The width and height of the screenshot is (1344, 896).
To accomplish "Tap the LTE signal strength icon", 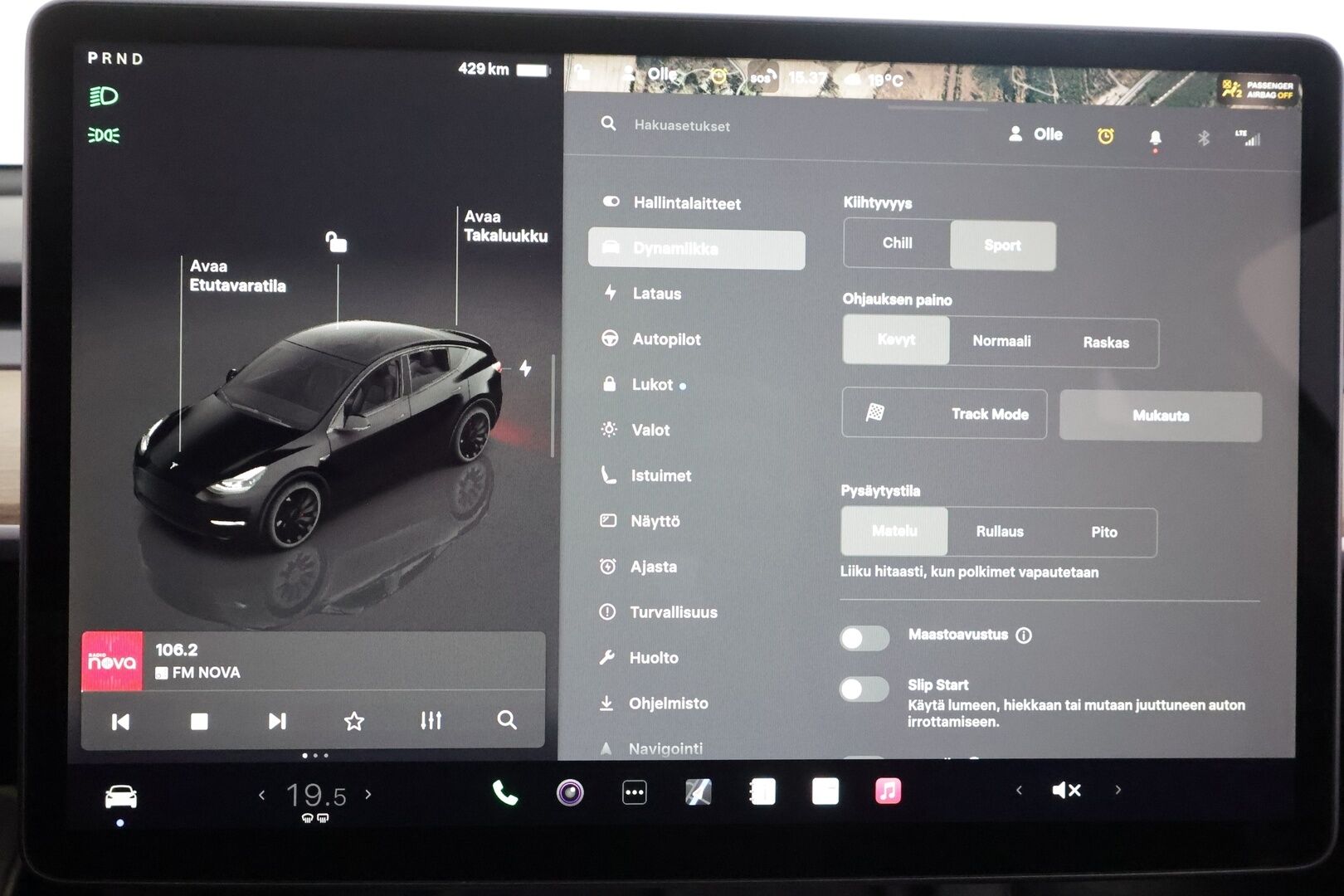I will [x=1248, y=138].
